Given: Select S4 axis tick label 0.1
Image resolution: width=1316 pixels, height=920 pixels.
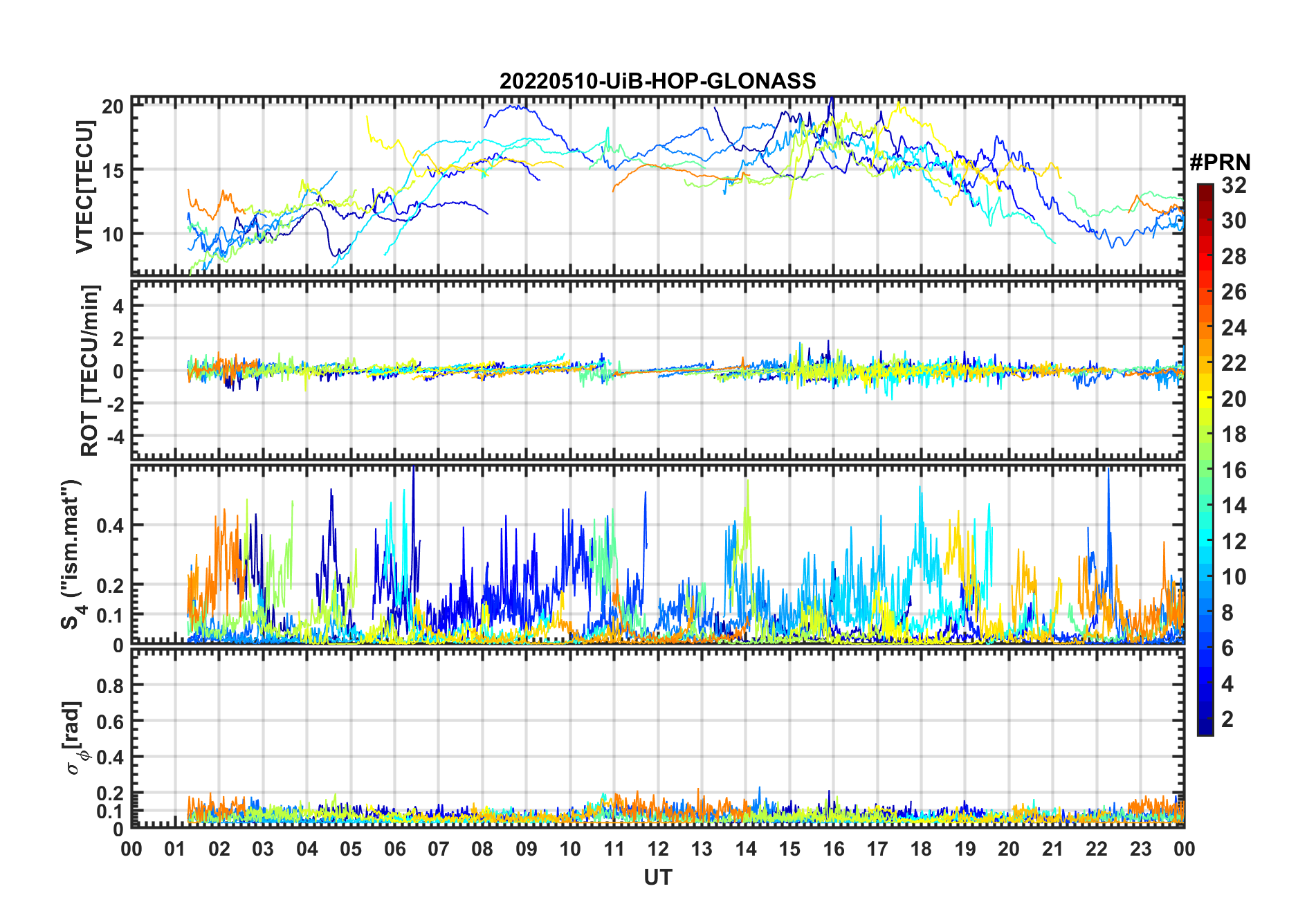Looking at the screenshot, I should pos(110,615).
